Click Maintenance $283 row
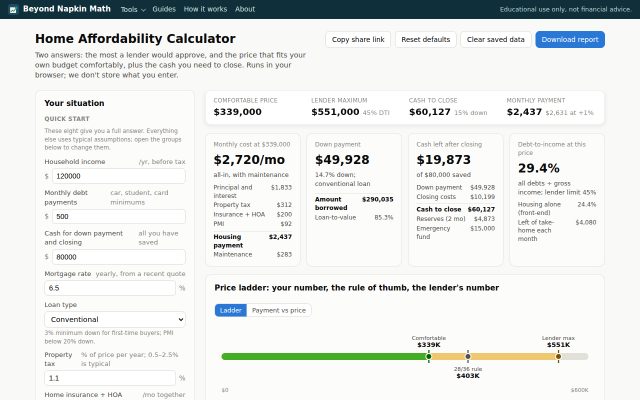The width and height of the screenshot is (640, 400). [253, 254]
